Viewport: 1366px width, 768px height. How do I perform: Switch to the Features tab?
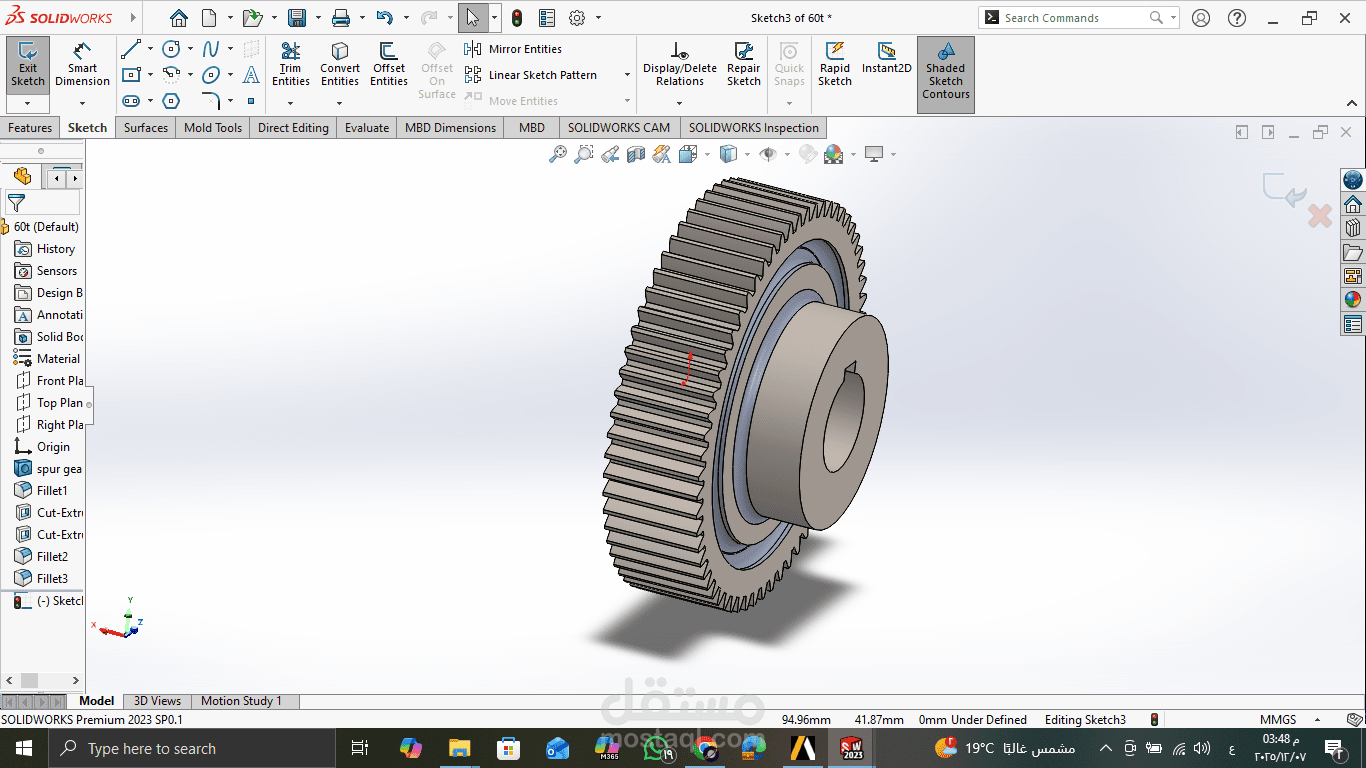click(30, 128)
